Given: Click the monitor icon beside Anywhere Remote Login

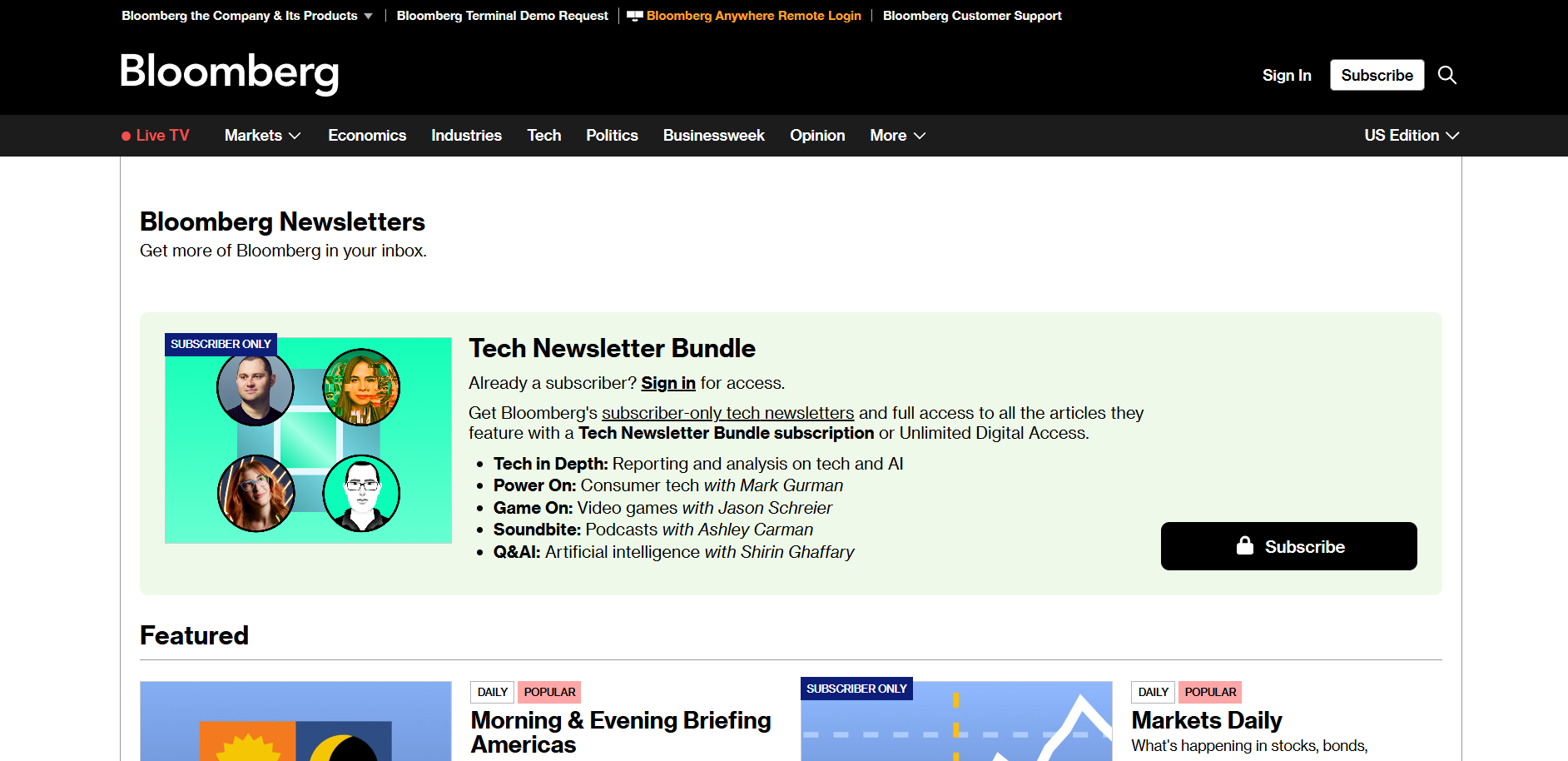Looking at the screenshot, I should (635, 16).
